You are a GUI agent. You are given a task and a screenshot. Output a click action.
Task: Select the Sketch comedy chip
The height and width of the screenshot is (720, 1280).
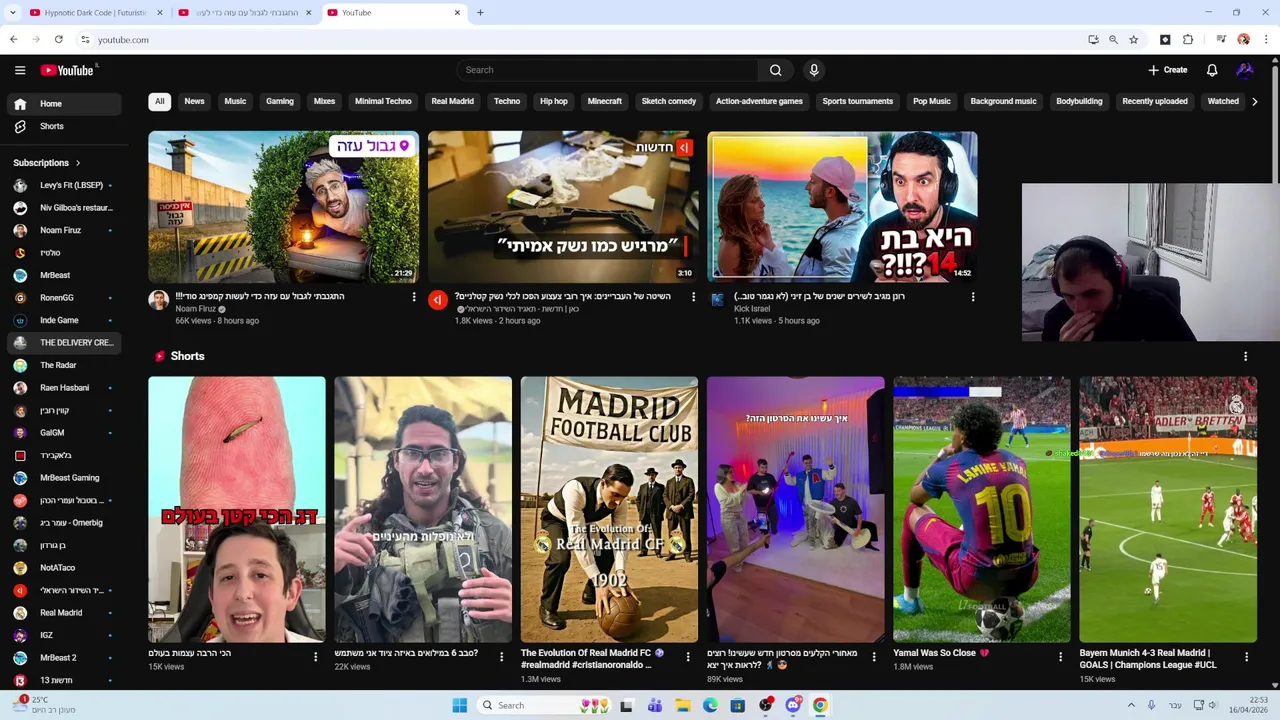point(669,101)
